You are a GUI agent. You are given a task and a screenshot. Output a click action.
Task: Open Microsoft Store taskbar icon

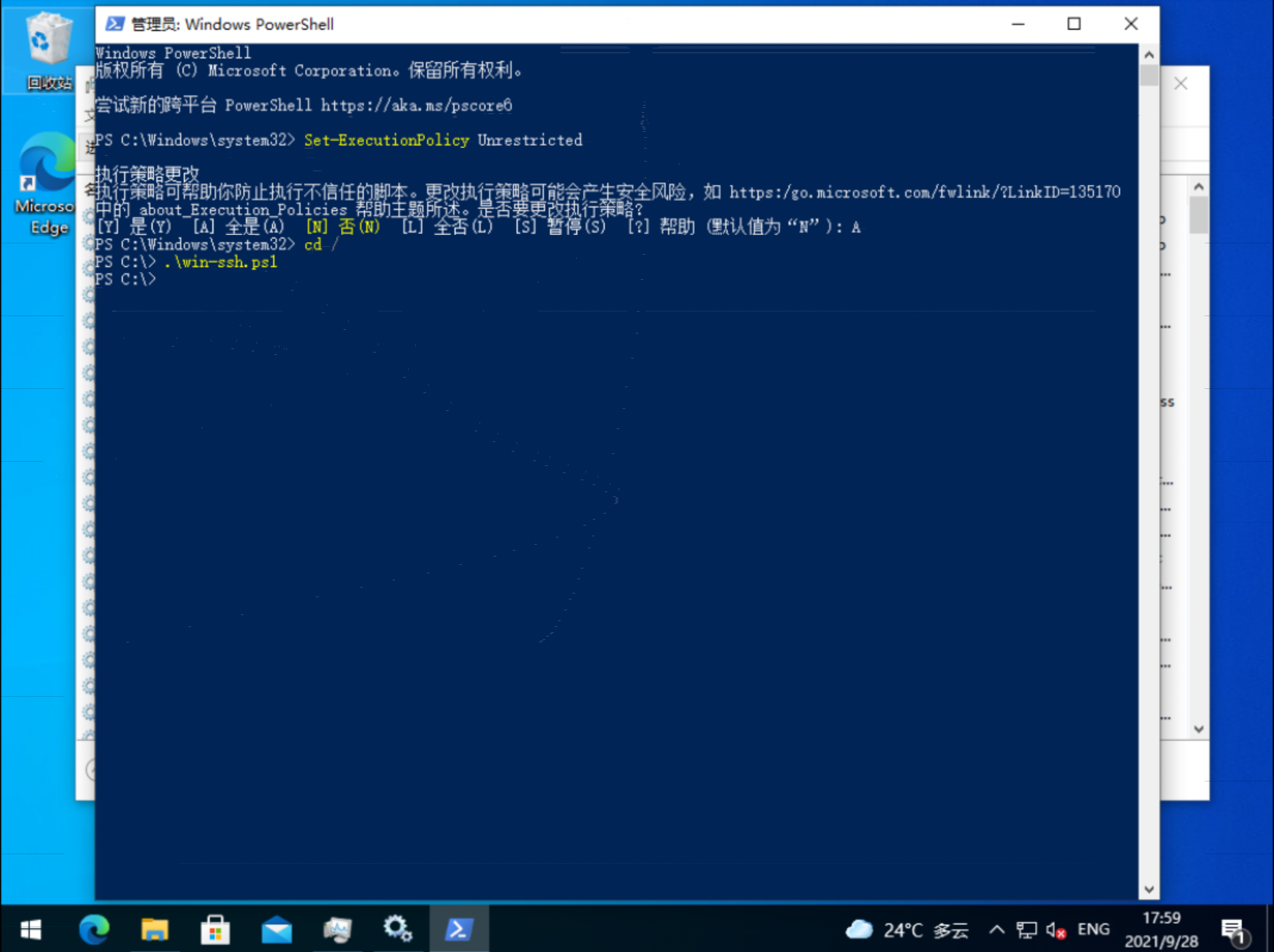(x=215, y=930)
